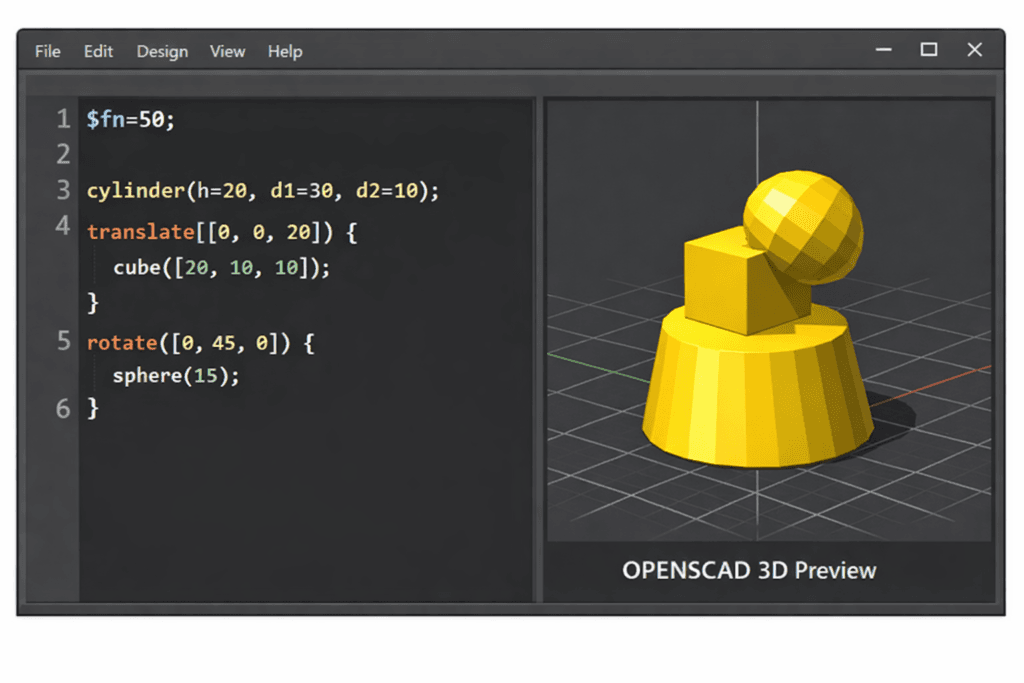Screen dimensions: 1024x683
Task: Click line number 1 in the gutter
Action: (x=62, y=118)
